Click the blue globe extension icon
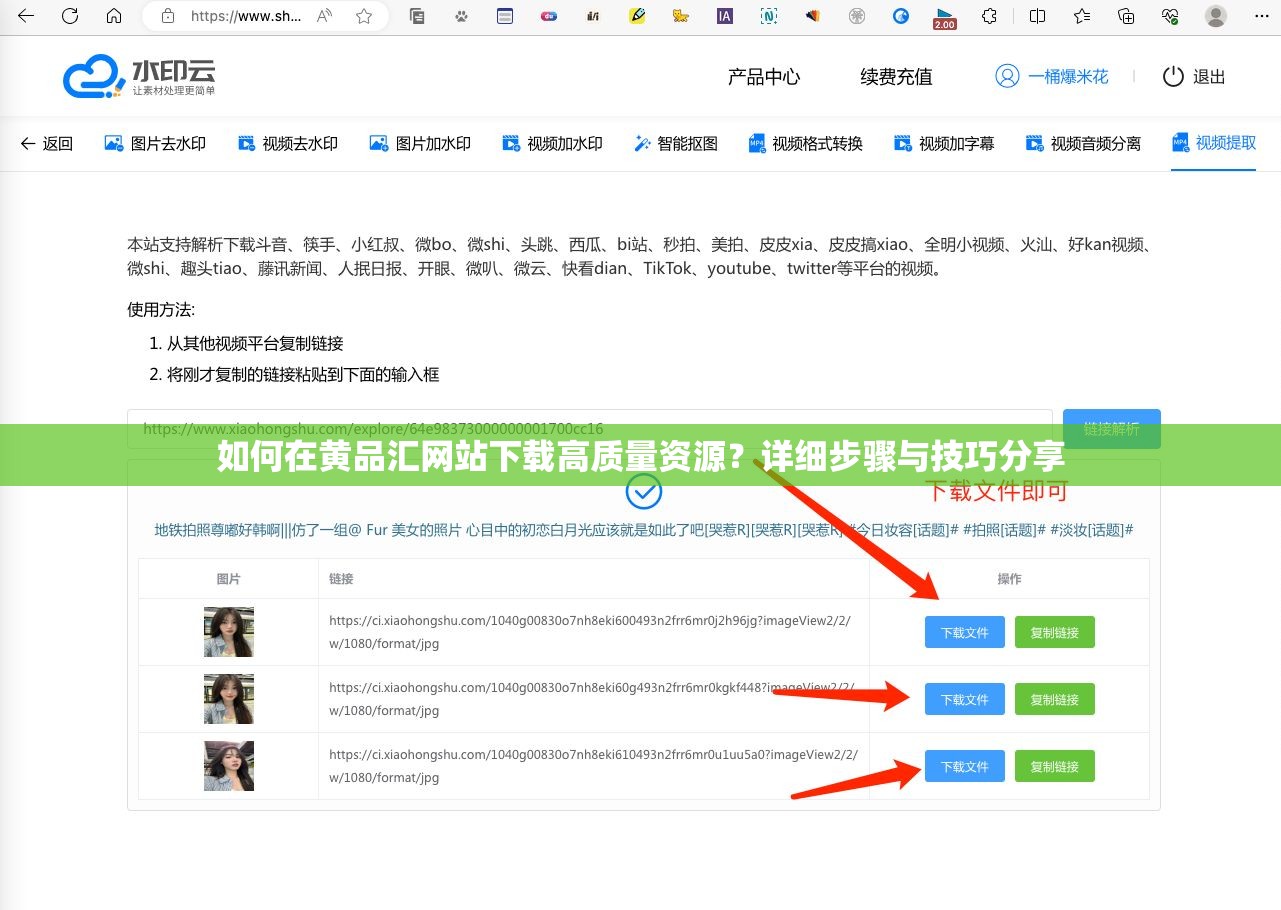Viewport: 1281px width, 910px height. (901, 16)
